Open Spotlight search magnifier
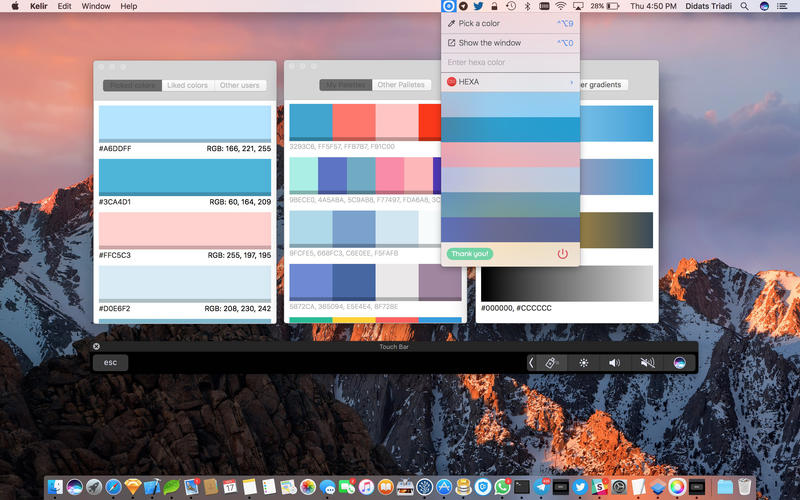This screenshot has height=500, width=800. 745,6
